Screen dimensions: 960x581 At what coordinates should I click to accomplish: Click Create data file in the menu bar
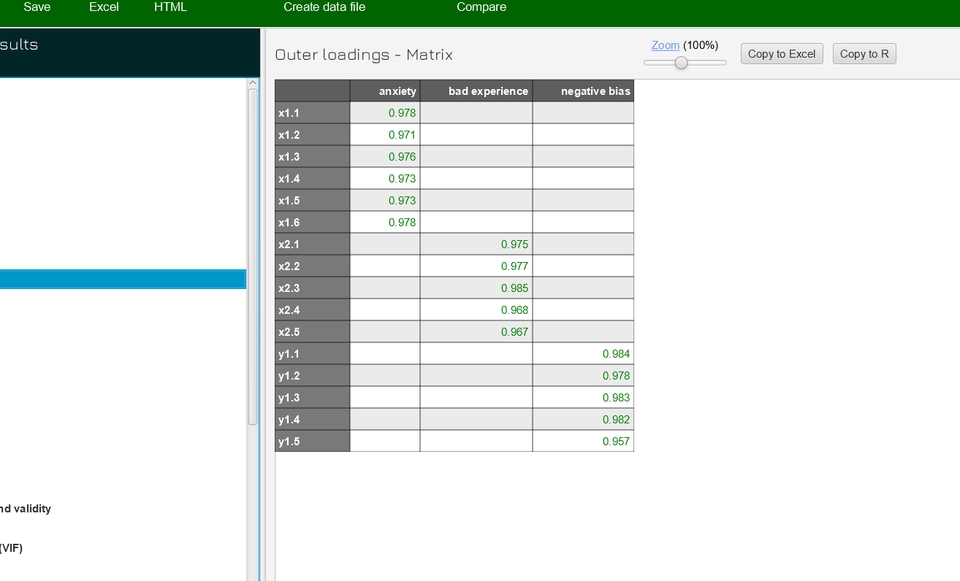(x=322, y=7)
